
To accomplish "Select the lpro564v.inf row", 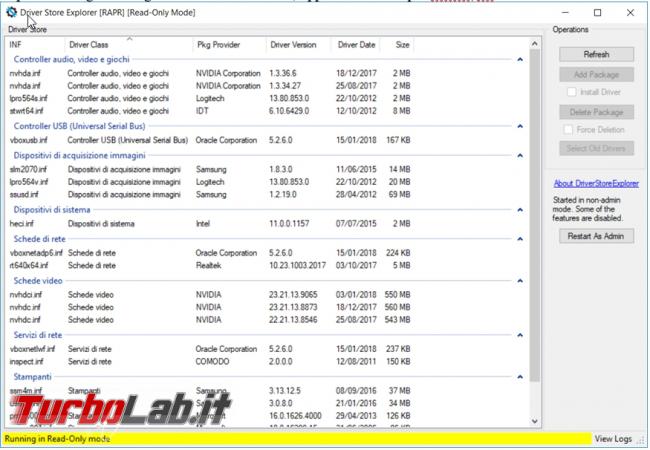I will [x=210, y=182].
